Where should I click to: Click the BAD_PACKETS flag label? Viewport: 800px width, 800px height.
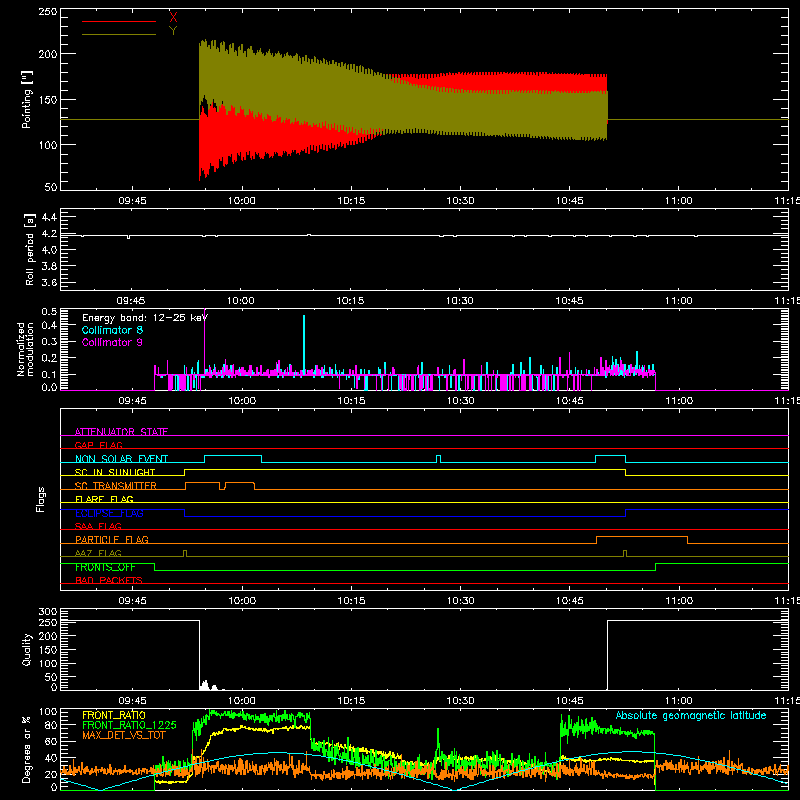click(109, 580)
